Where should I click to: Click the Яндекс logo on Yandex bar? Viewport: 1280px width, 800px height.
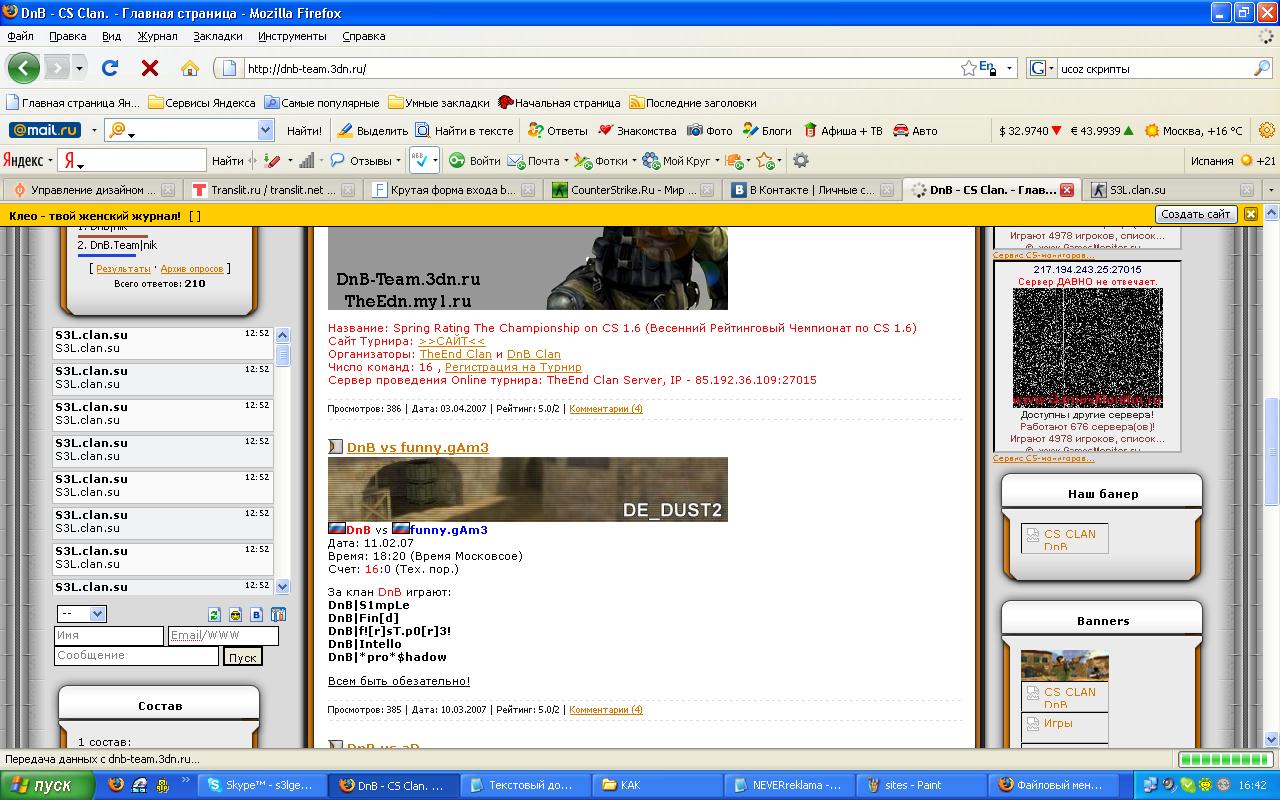pos(22,160)
